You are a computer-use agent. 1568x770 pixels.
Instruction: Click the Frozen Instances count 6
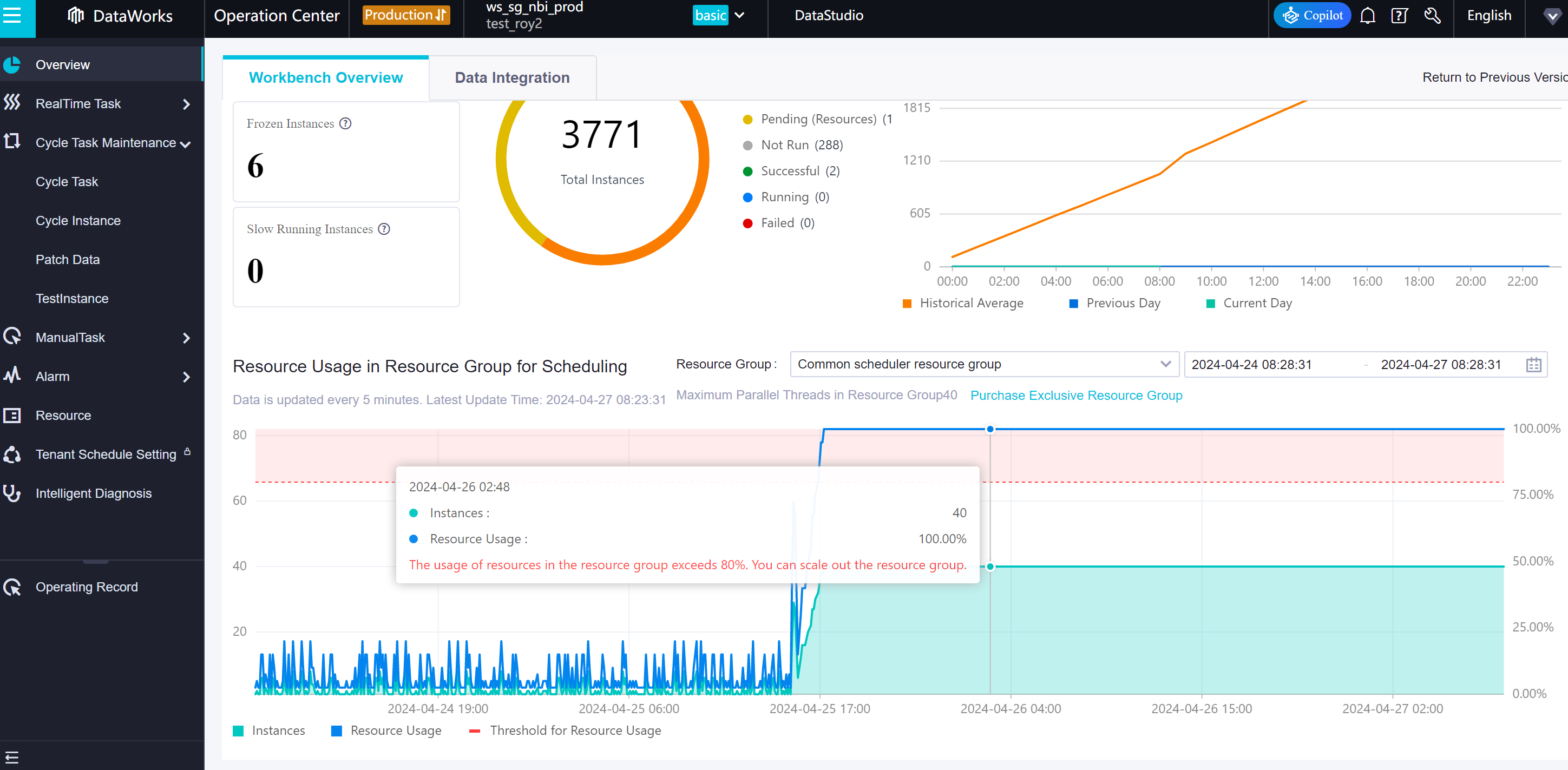pyautogui.click(x=255, y=166)
